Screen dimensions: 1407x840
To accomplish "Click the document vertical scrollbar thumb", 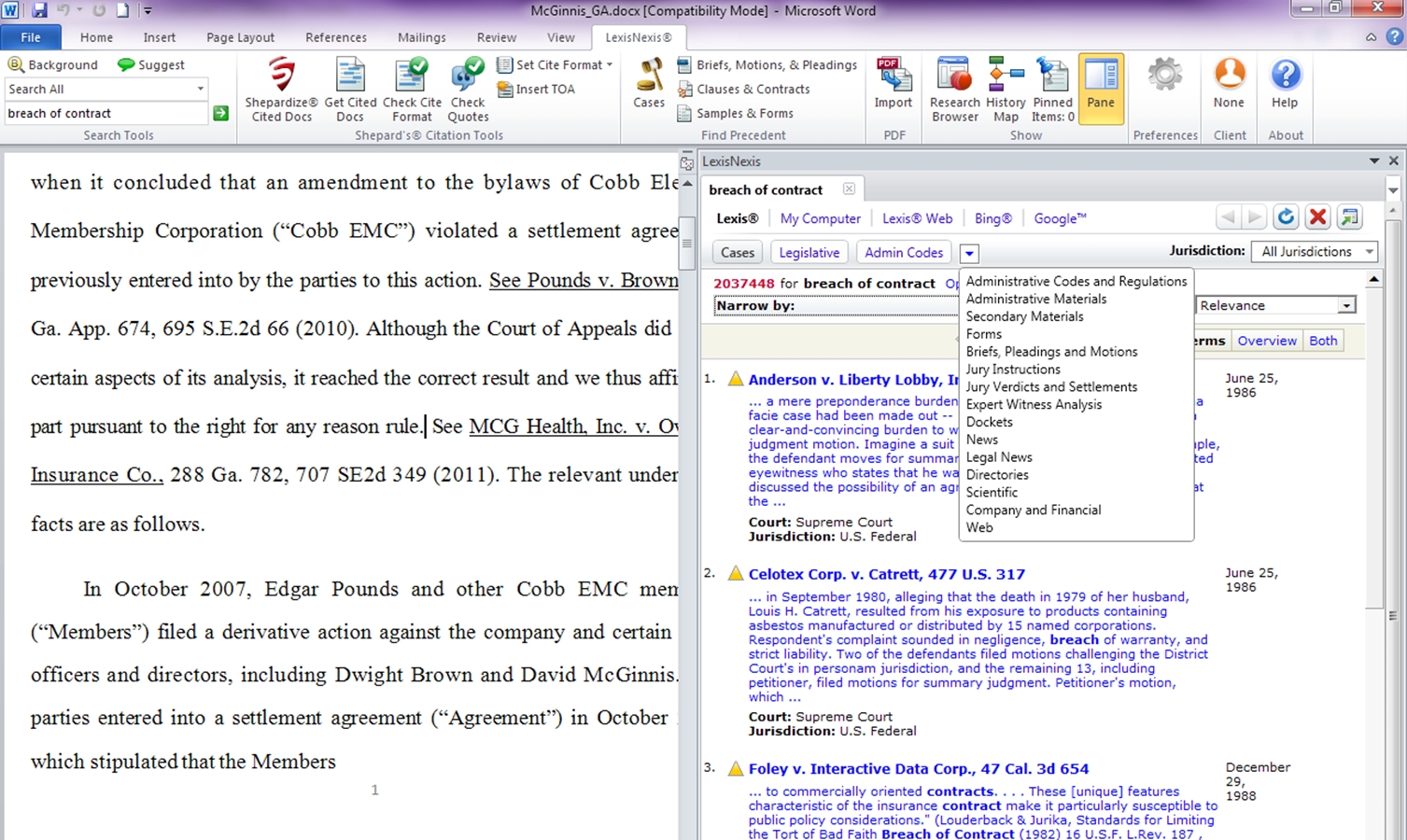I will (686, 244).
